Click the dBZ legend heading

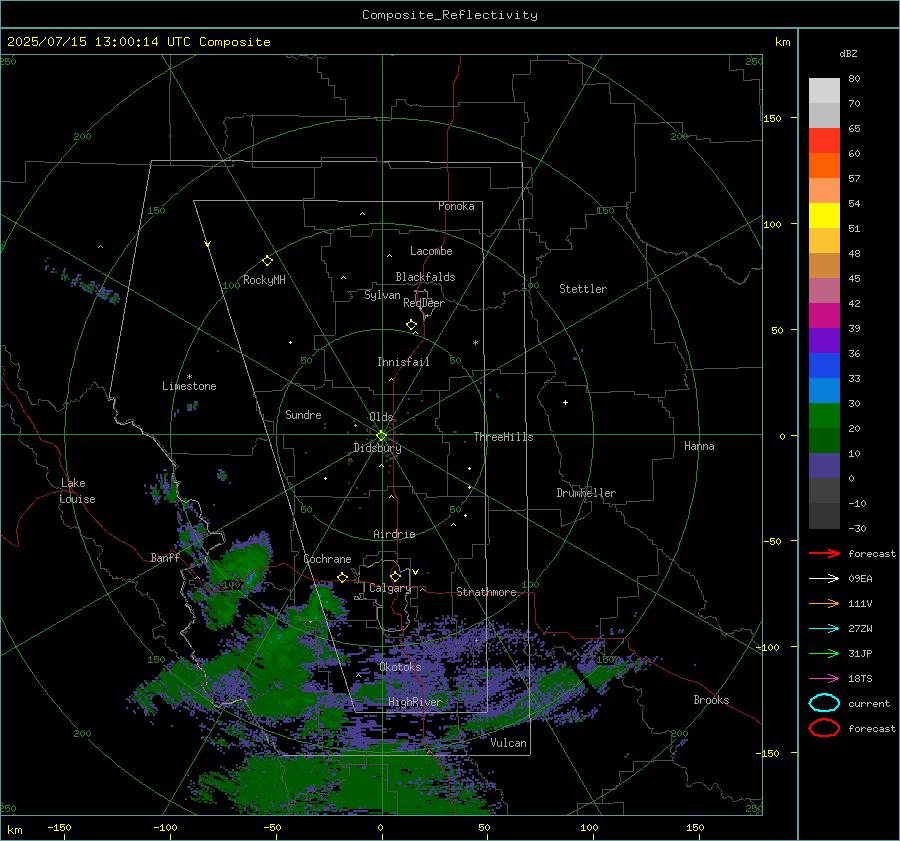tap(848, 53)
